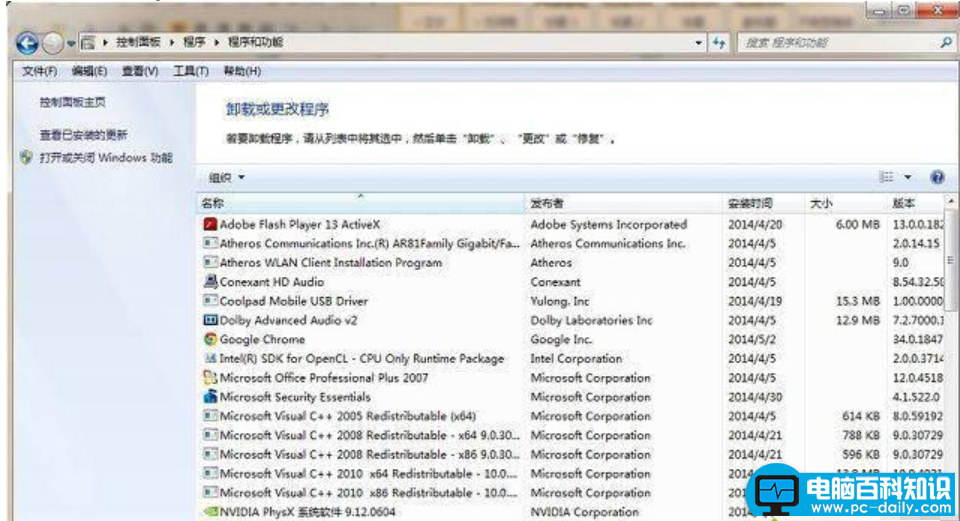Click the Back navigation arrow button
Image resolution: width=960 pixels, height=521 pixels.
click(27, 43)
